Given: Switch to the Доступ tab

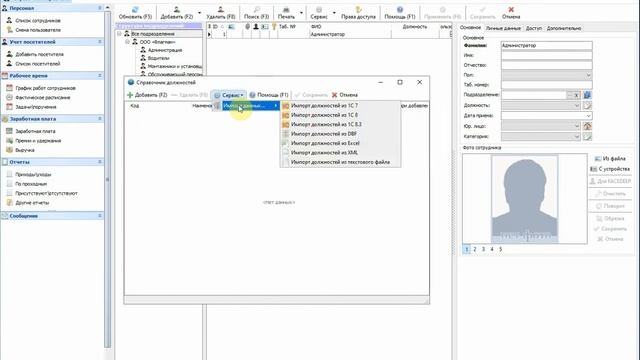Looking at the screenshot, I should click(533, 29).
